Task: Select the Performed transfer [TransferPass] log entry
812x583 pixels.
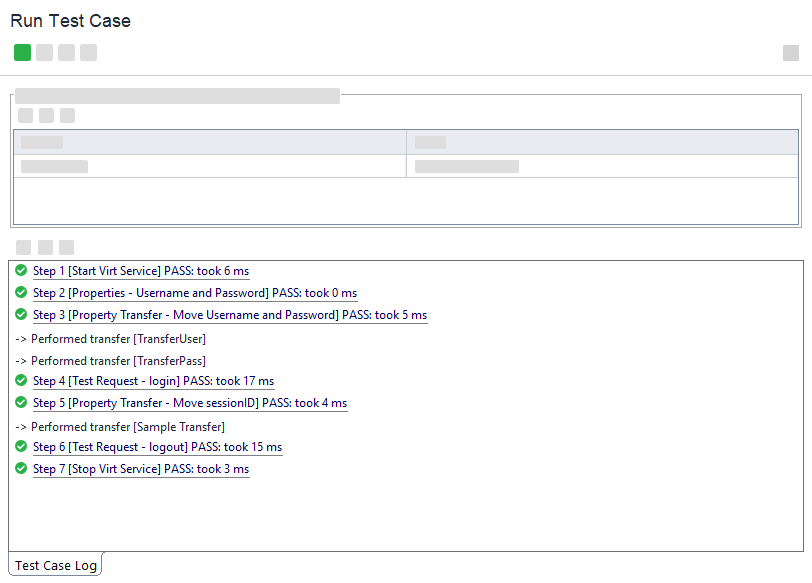Action: [x=110, y=361]
